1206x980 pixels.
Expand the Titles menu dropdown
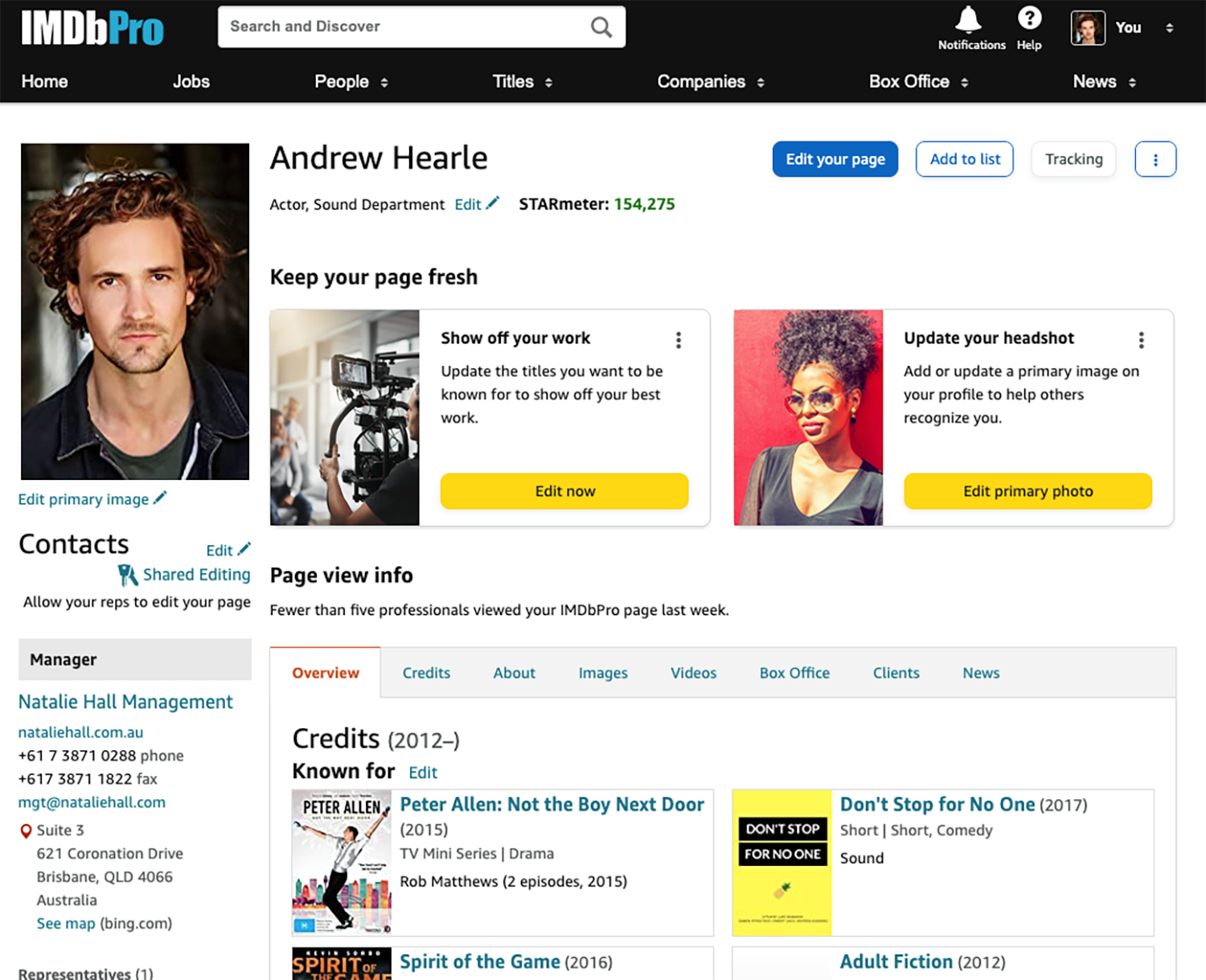point(548,83)
